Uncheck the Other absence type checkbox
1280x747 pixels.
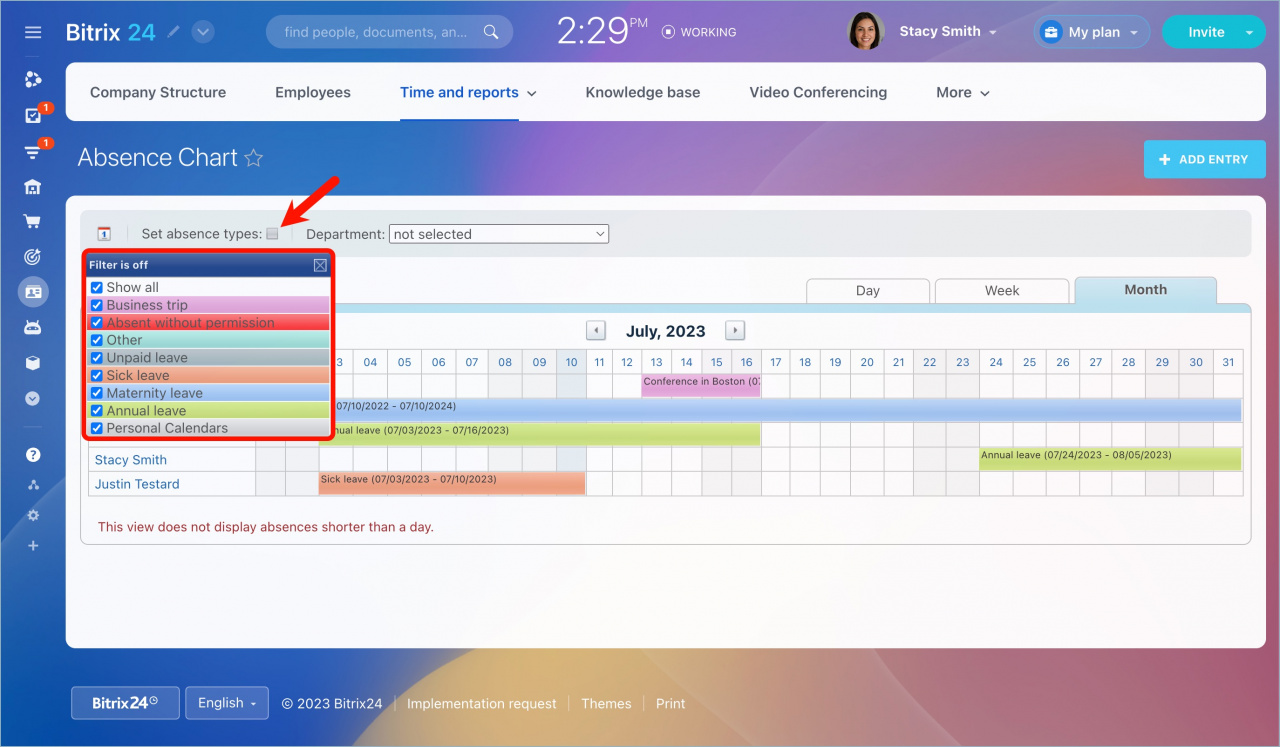click(97, 340)
